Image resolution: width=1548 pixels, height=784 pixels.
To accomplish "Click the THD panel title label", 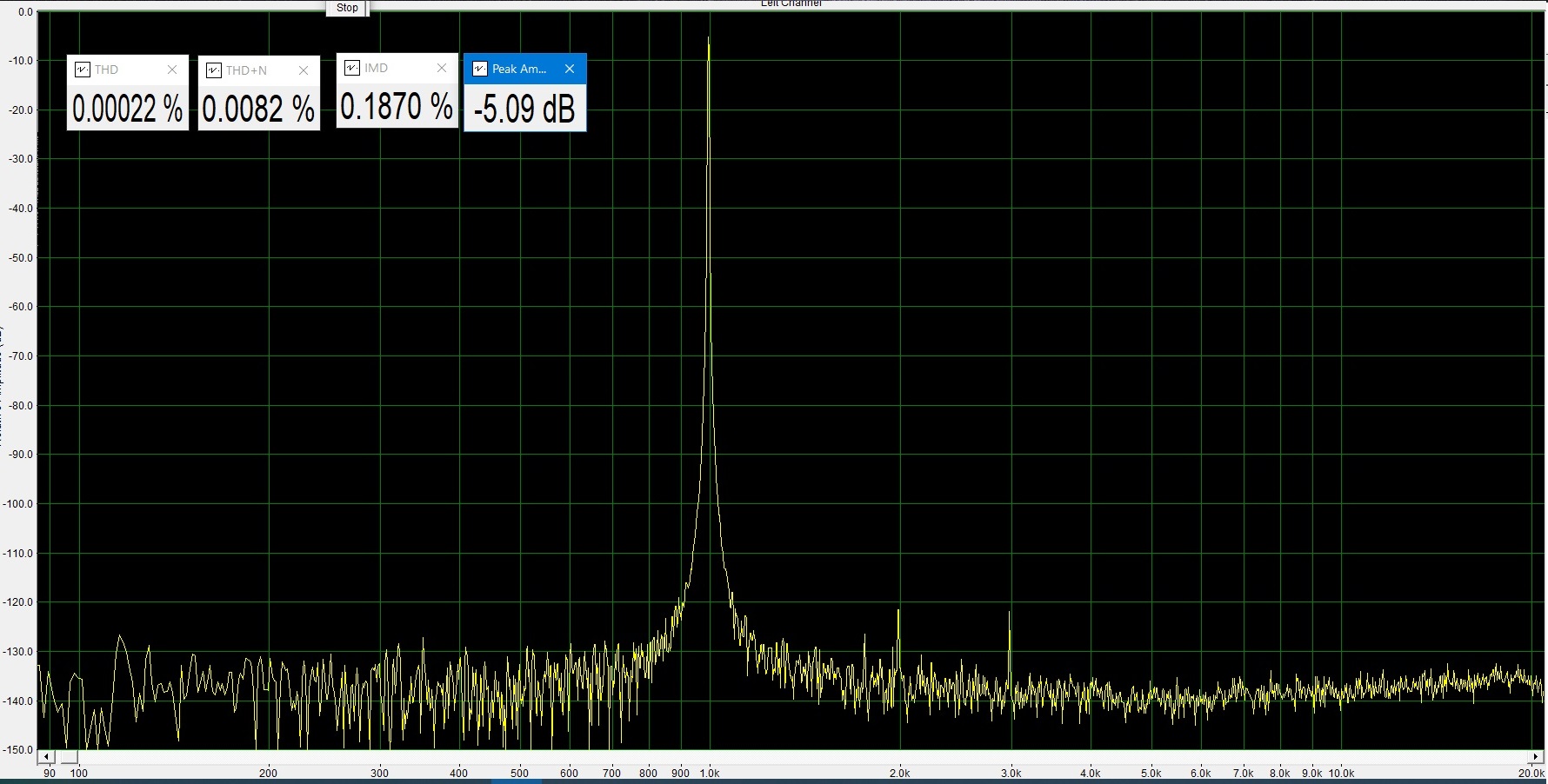I will (x=106, y=70).
